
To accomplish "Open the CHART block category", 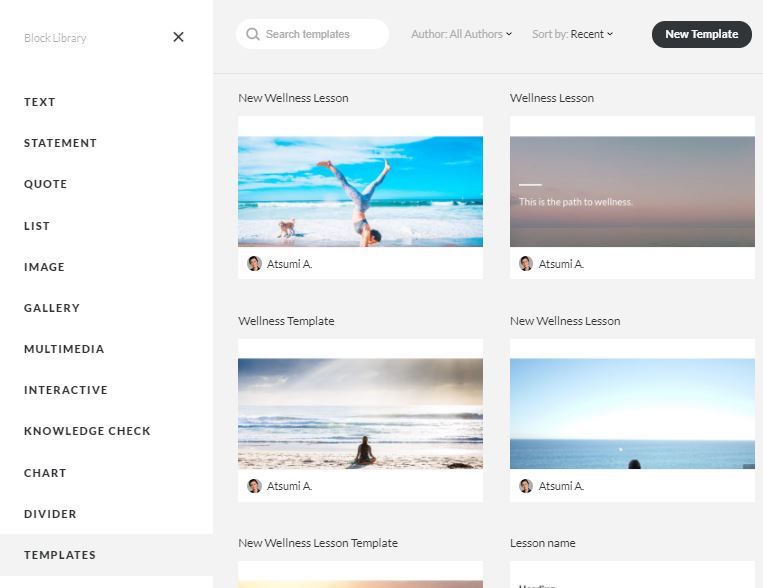I will (45, 473).
